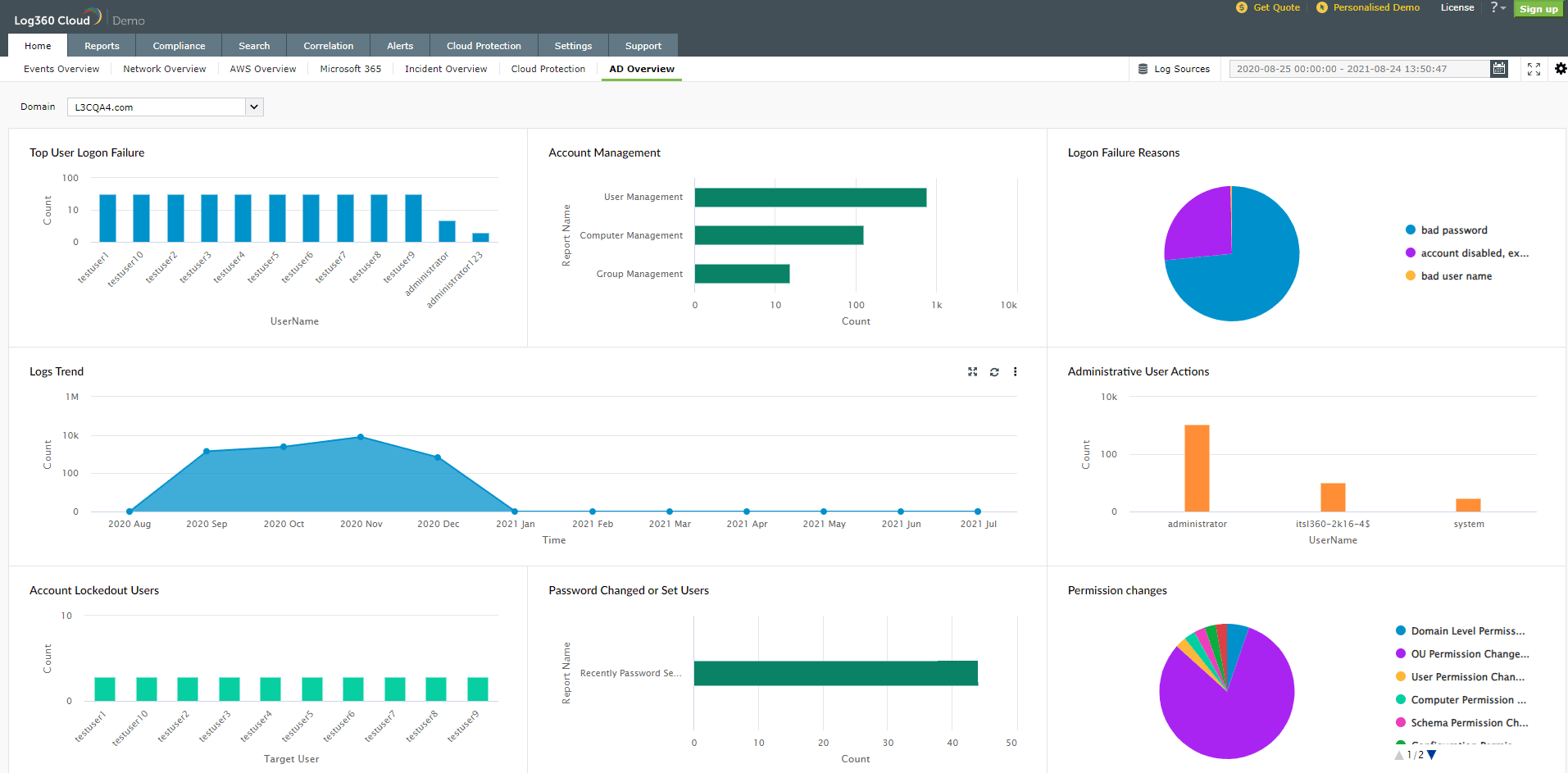Open the AWS Overview tab

click(x=262, y=69)
